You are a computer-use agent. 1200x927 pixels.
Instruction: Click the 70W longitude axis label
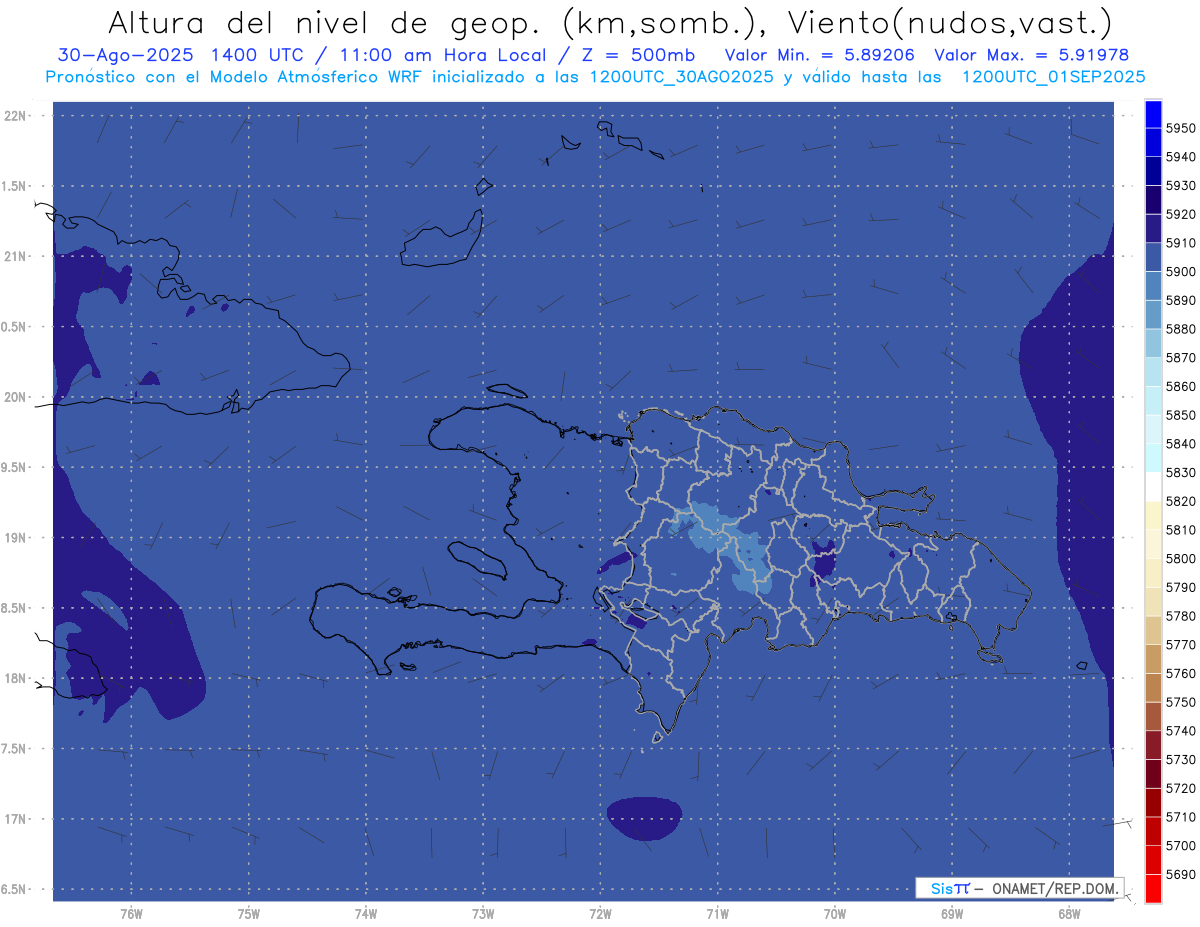[x=834, y=914]
